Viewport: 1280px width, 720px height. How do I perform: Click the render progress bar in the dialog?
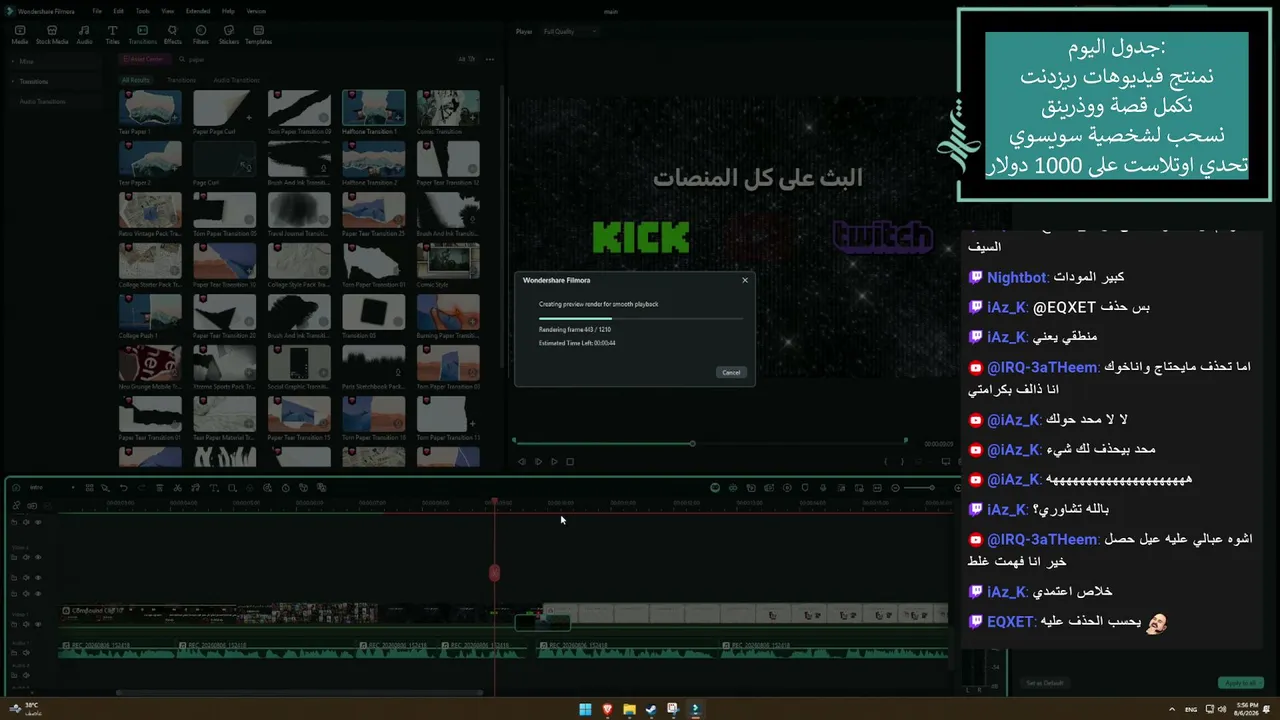640,319
